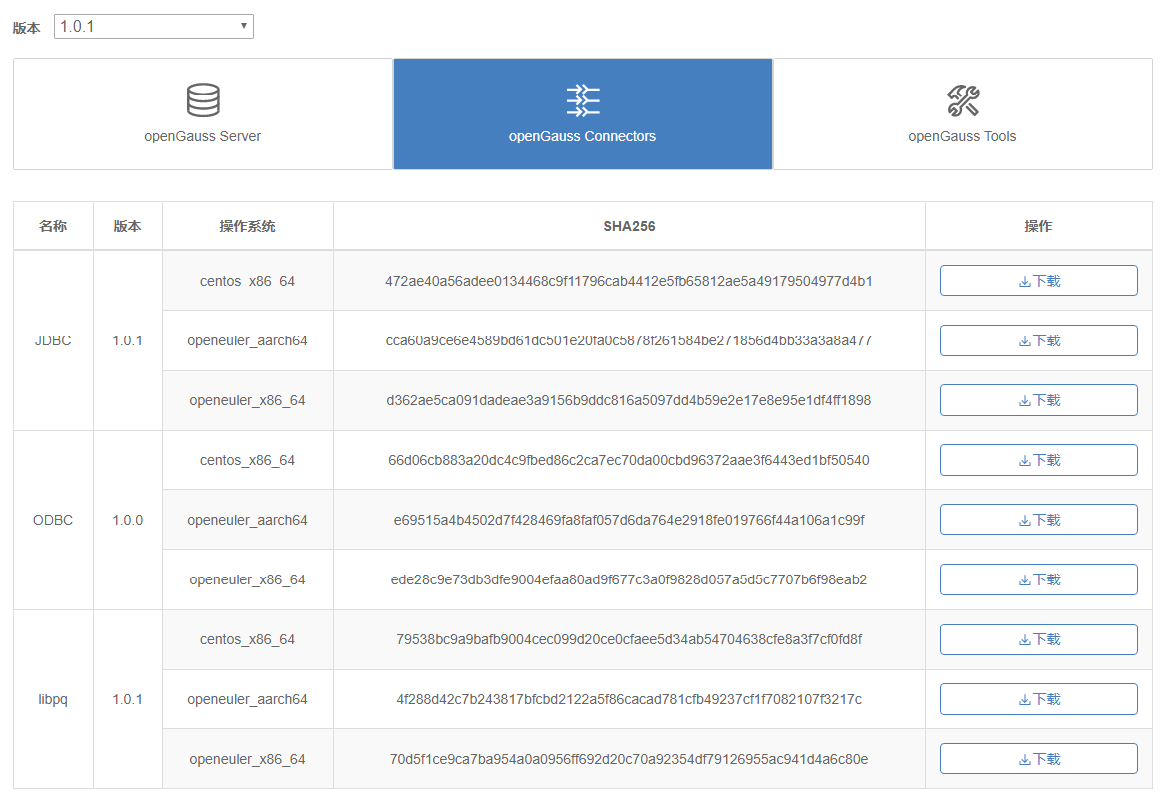Click the wrench and screwdriver Tools icon
The height and width of the screenshot is (792, 1174).
[963, 100]
